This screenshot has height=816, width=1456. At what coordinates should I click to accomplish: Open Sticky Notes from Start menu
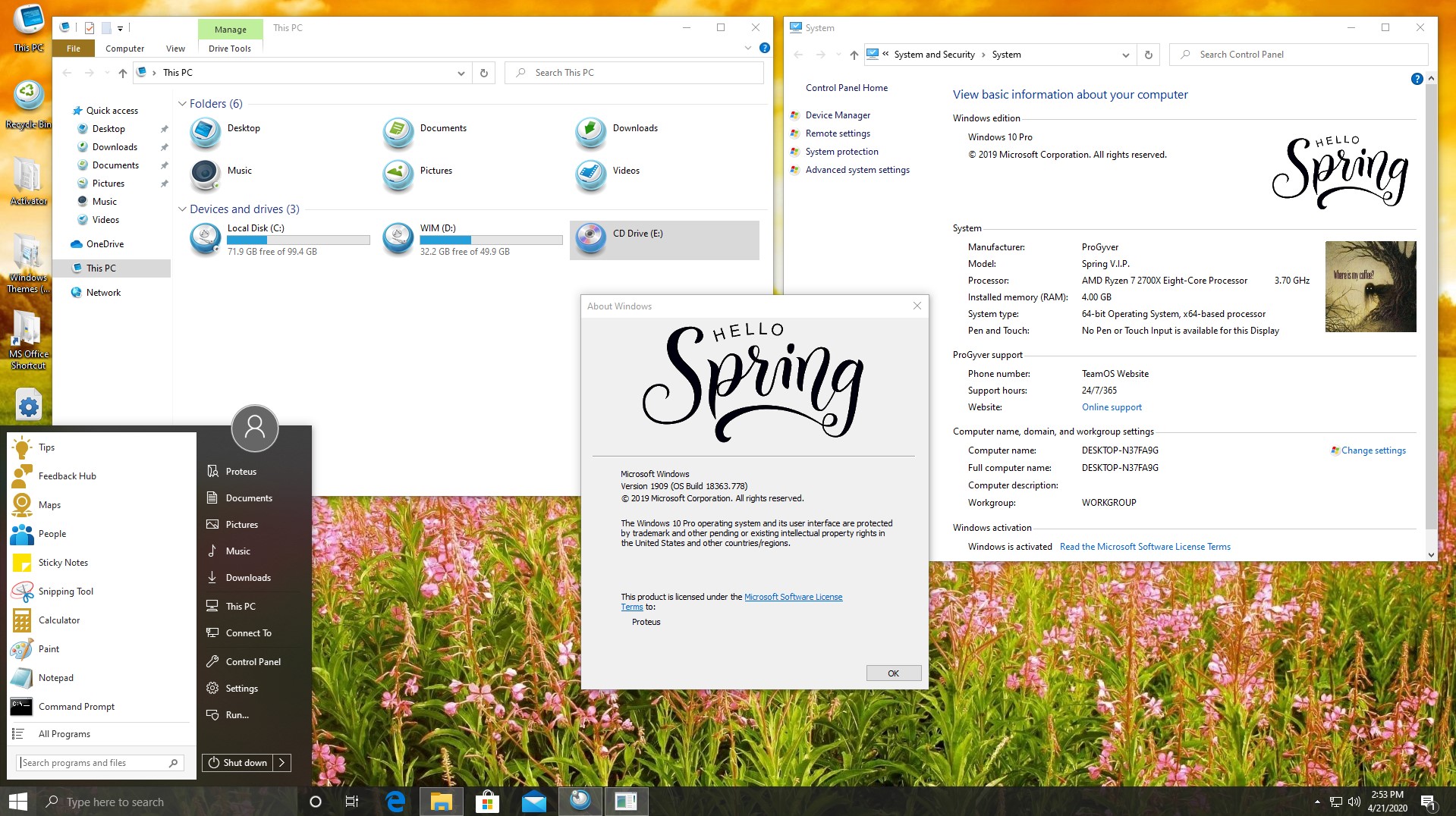(102, 563)
